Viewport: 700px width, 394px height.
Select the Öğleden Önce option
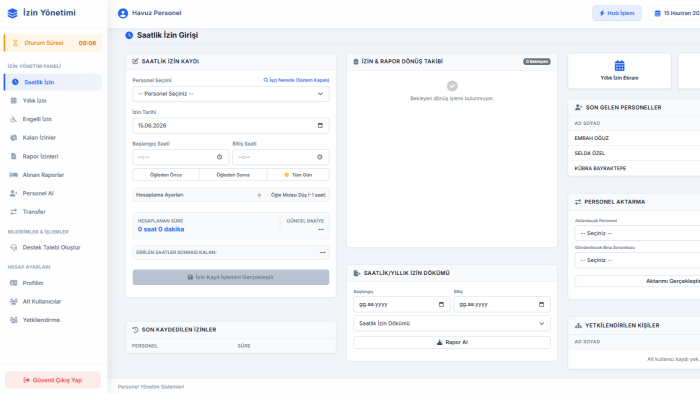coord(166,175)
